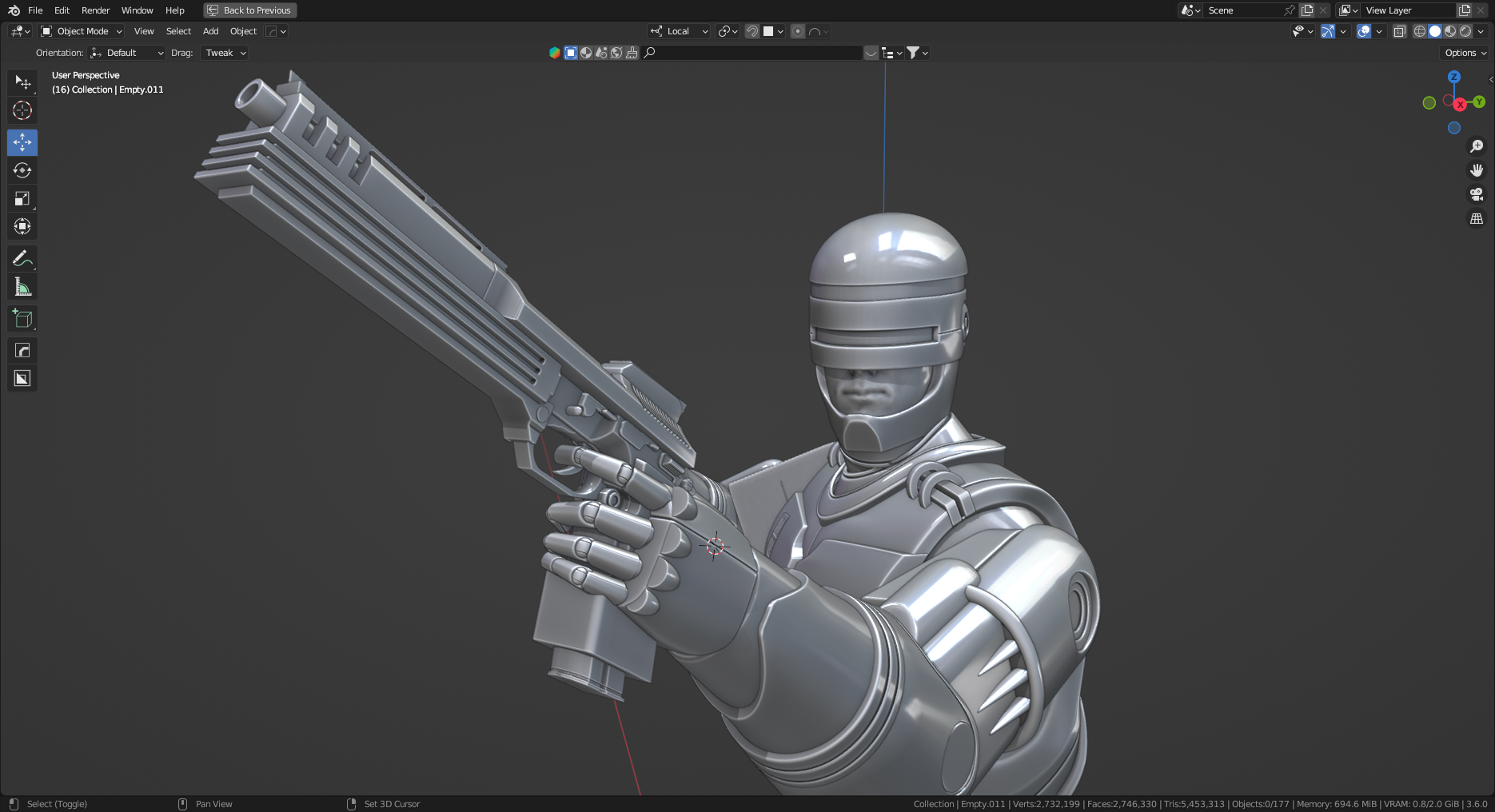The width and height of the screenshot is (1495, 812).
Task: Open the Window menu
Action: (137, 10)
